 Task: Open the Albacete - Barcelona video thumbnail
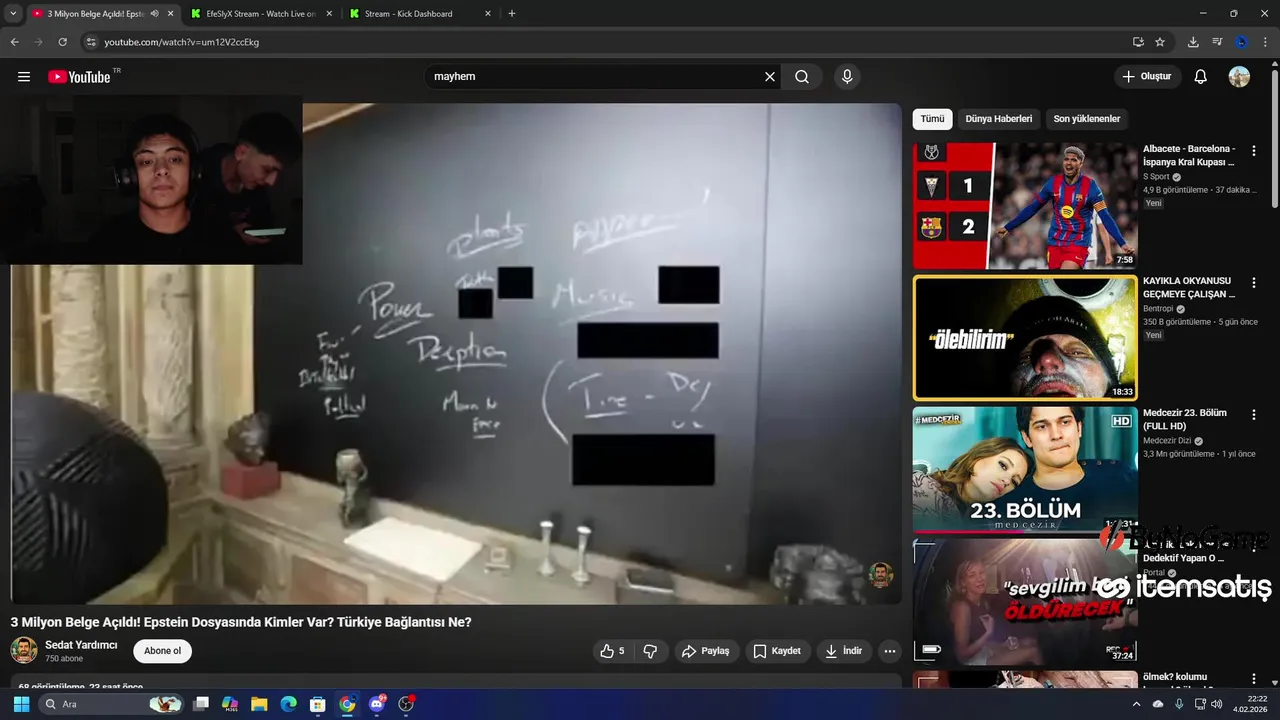click(1025, 205)
